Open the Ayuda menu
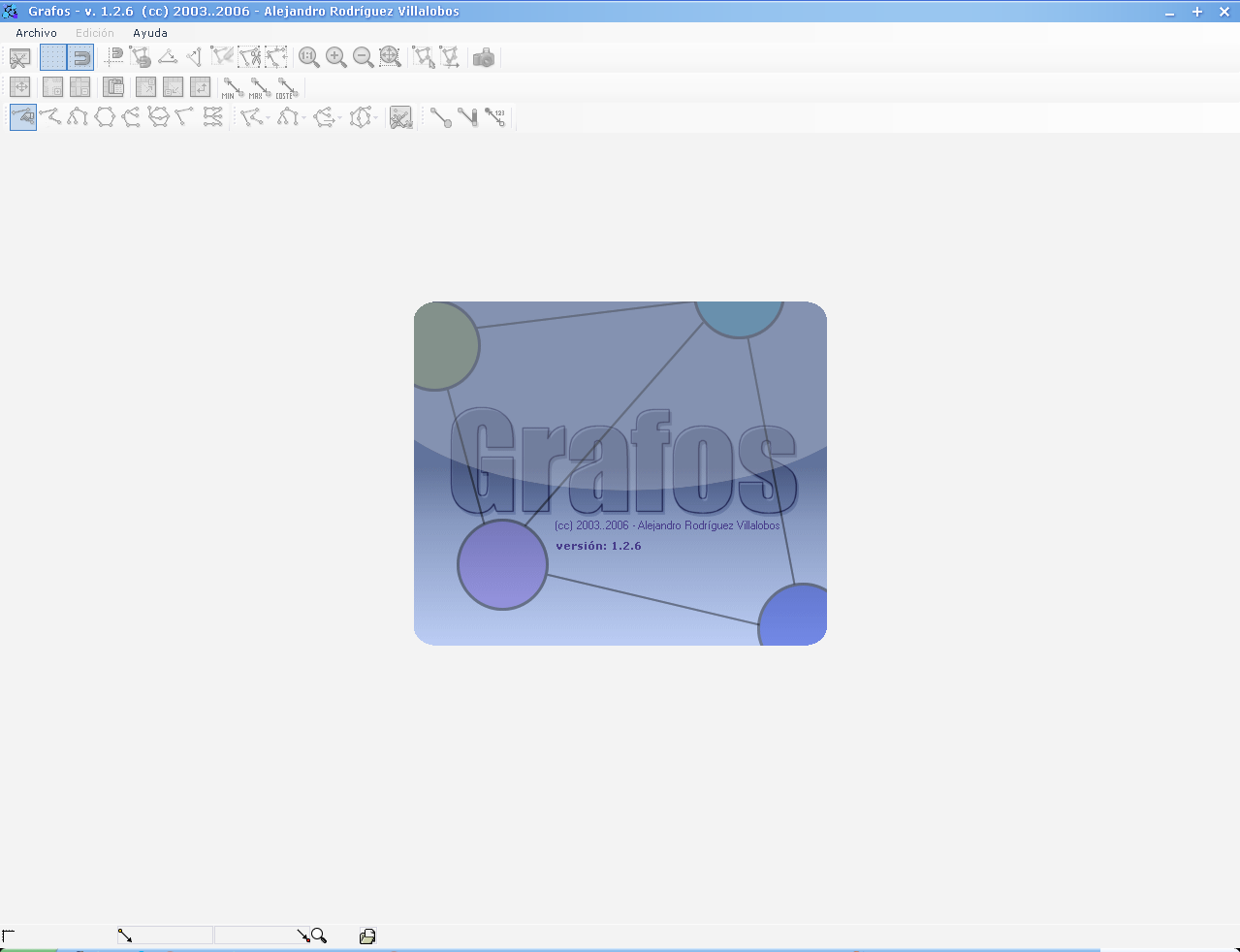This screenshot has height=952, width=1240. (150, 33)
